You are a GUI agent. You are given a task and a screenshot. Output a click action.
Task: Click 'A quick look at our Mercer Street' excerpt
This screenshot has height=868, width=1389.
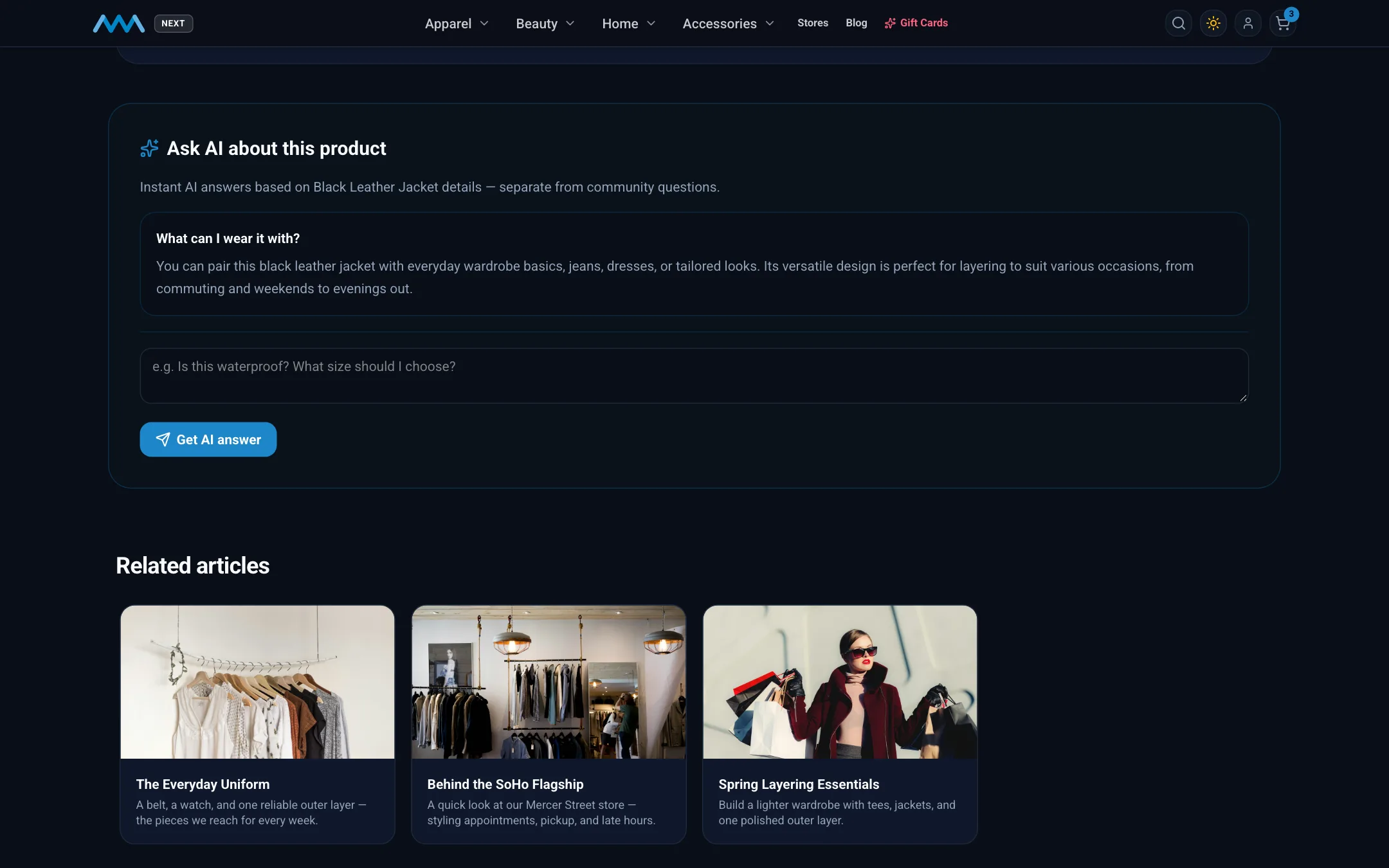click(541, 813)
